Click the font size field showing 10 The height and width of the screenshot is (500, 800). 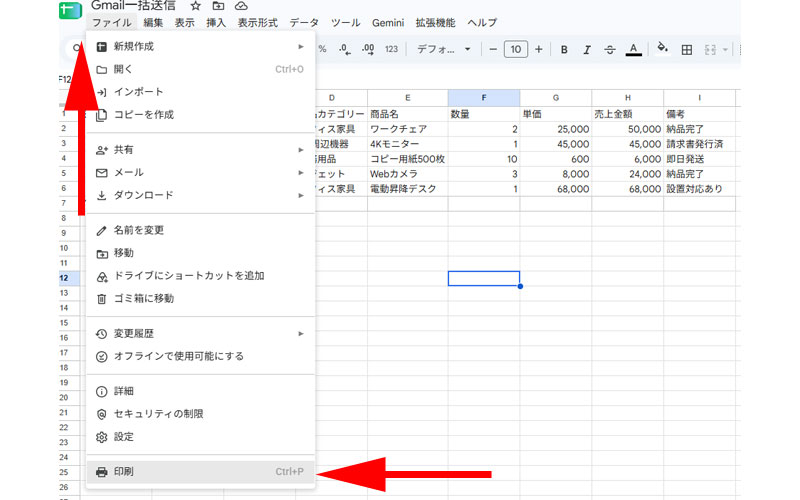516,49
